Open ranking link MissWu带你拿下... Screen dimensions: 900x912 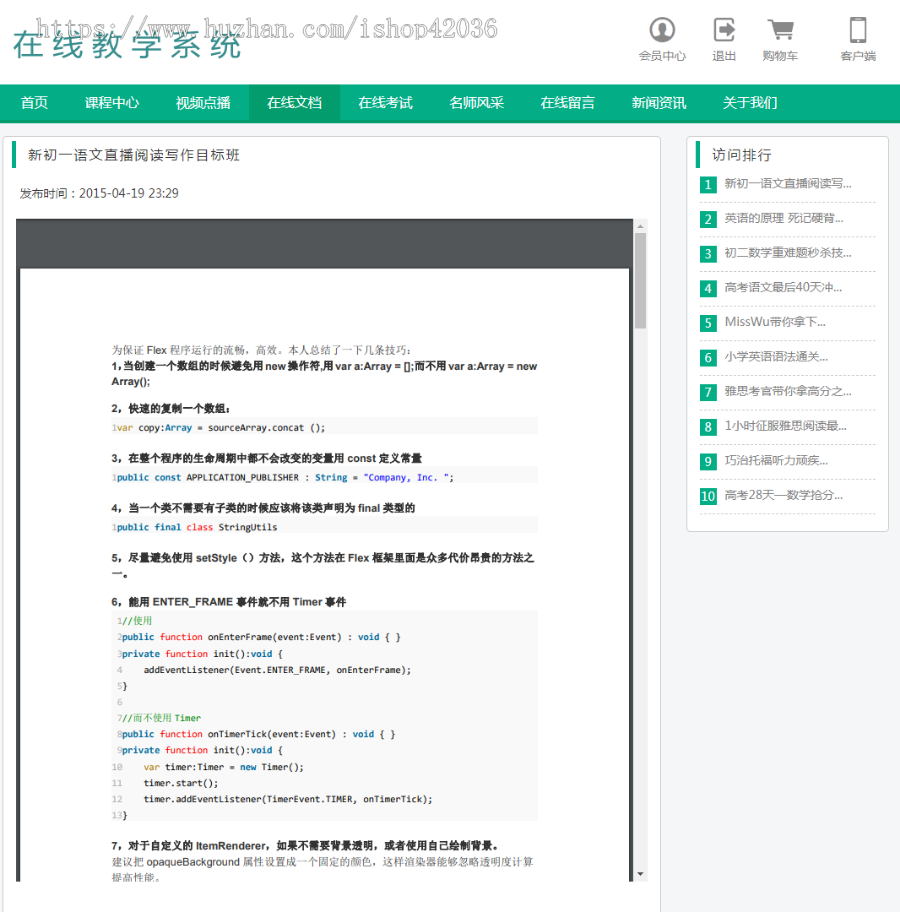775,322
